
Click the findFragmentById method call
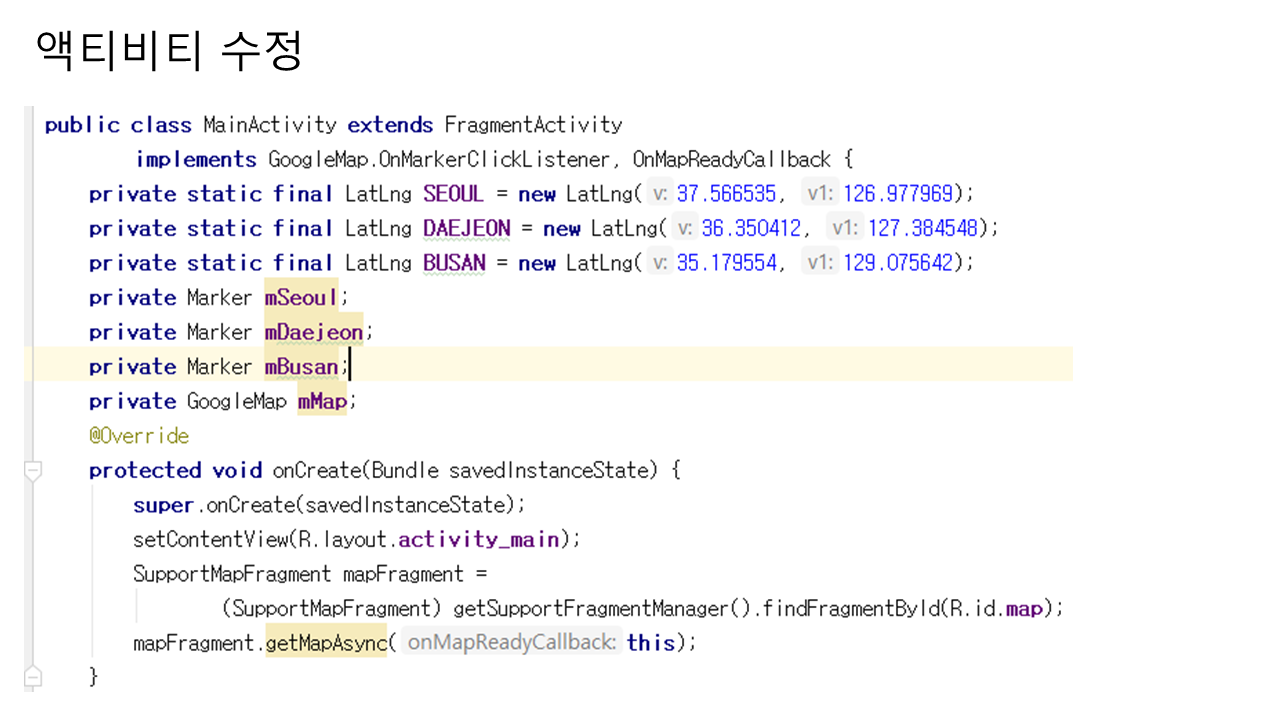pos(850,608)
